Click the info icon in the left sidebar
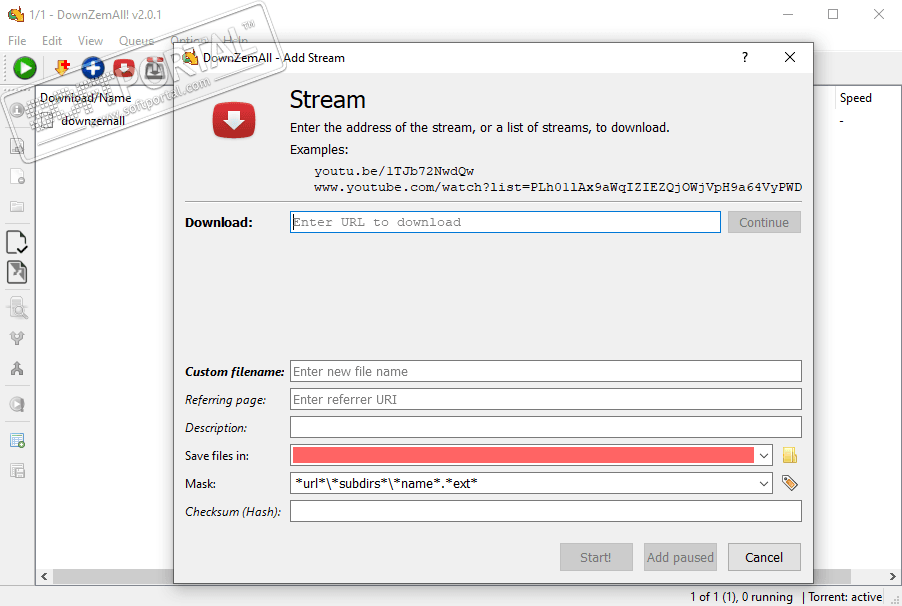This screenshot has width=902, height=606. point(17,109)
